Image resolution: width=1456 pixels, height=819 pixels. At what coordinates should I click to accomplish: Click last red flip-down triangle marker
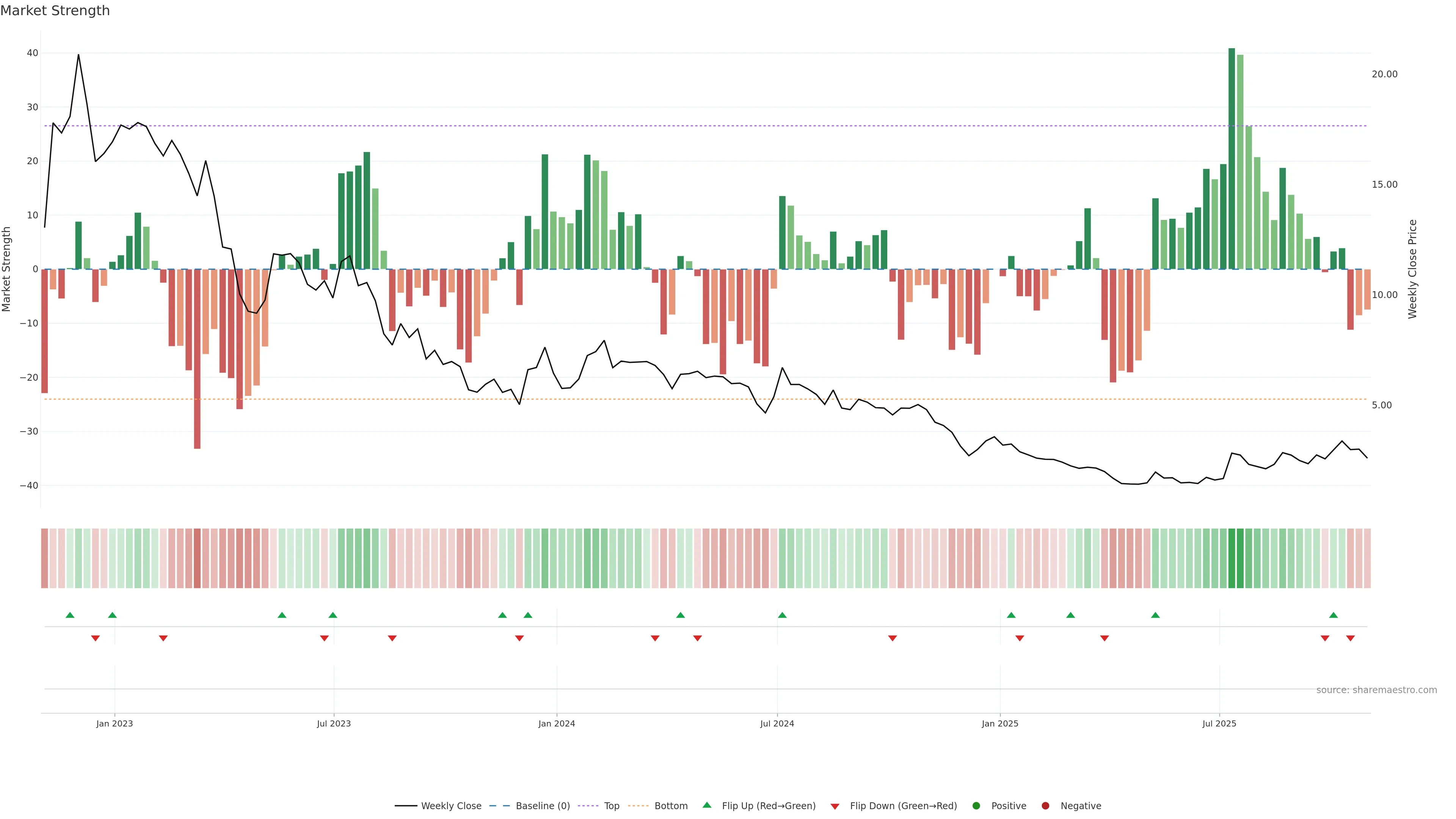1350,638
